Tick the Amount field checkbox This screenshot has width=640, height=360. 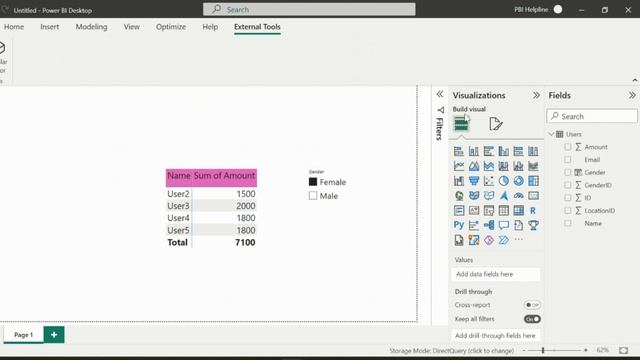[568, 147]
